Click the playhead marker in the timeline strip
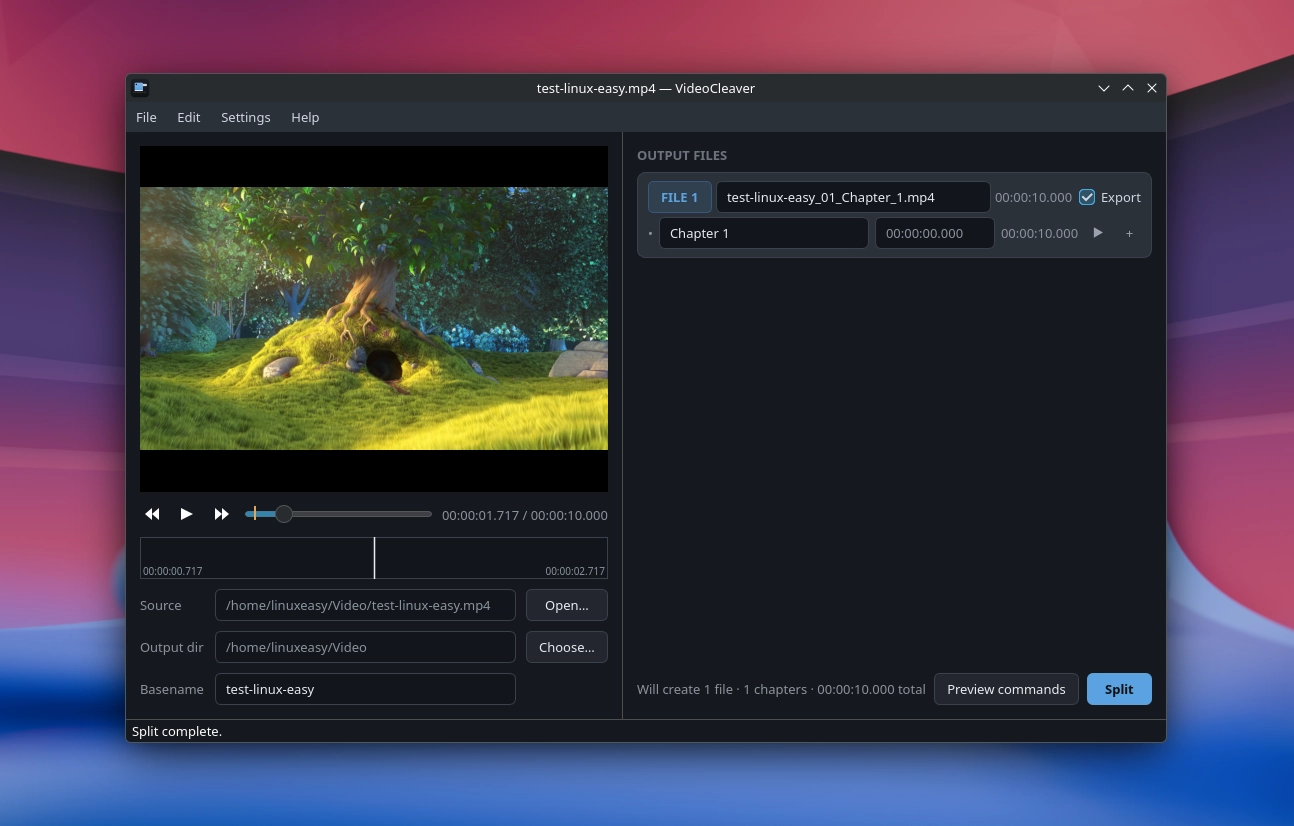Image resolution: width=1294 pixels, height=826 pixels. (374, 558)
